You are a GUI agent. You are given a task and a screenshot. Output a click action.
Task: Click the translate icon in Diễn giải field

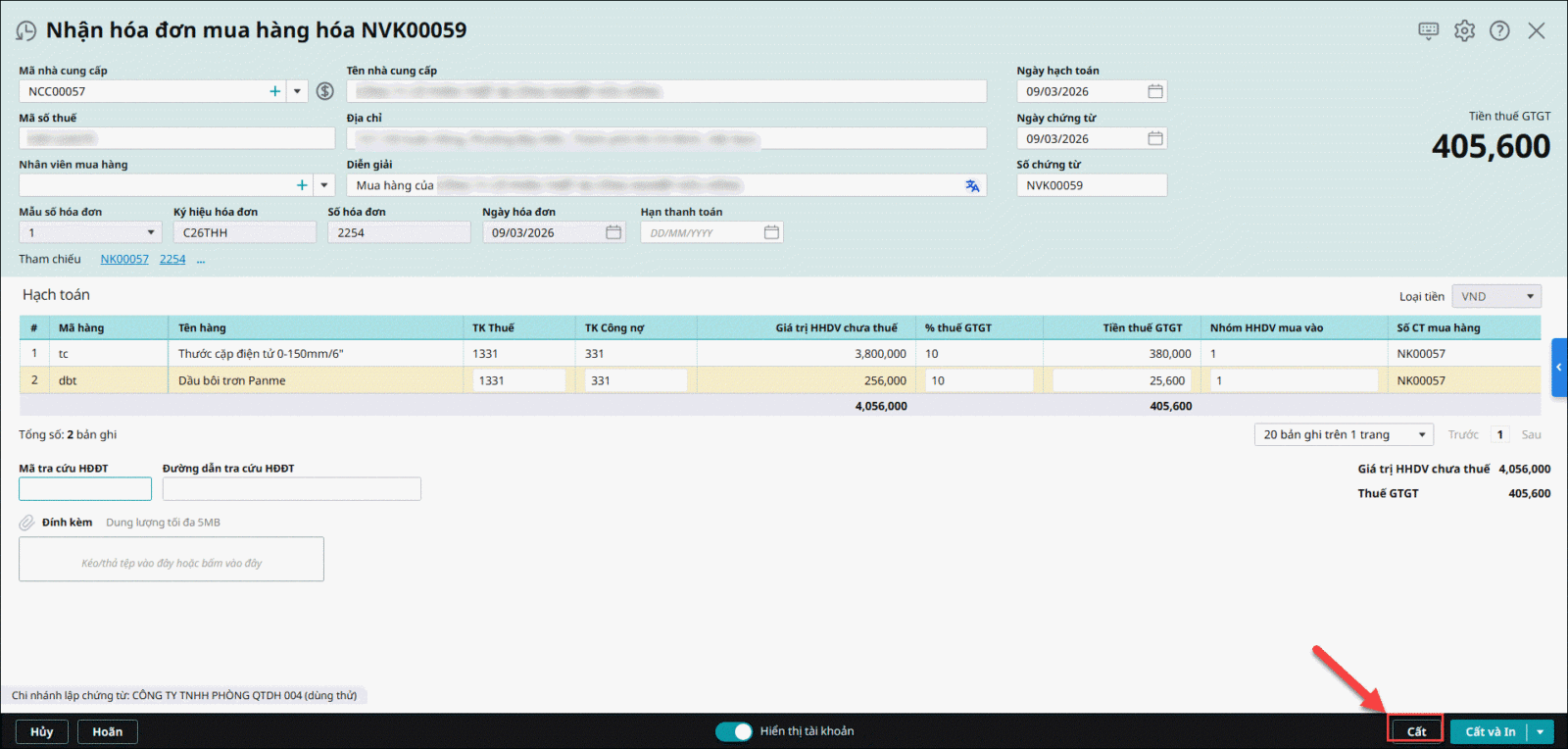tap(971, 185)
